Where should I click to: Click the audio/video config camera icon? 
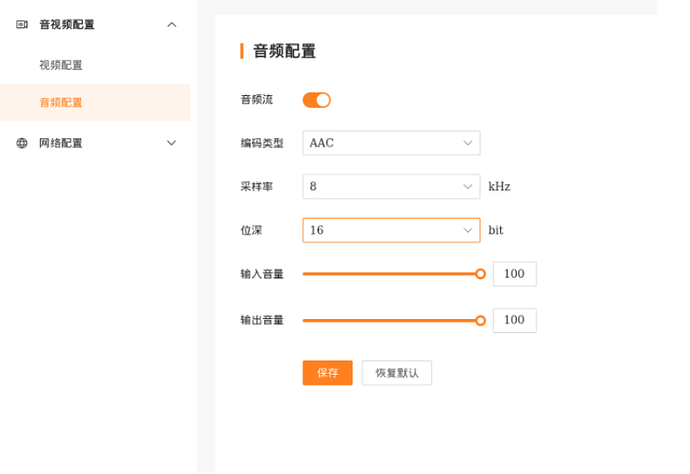pyautogui.click(x=22, y=24)
